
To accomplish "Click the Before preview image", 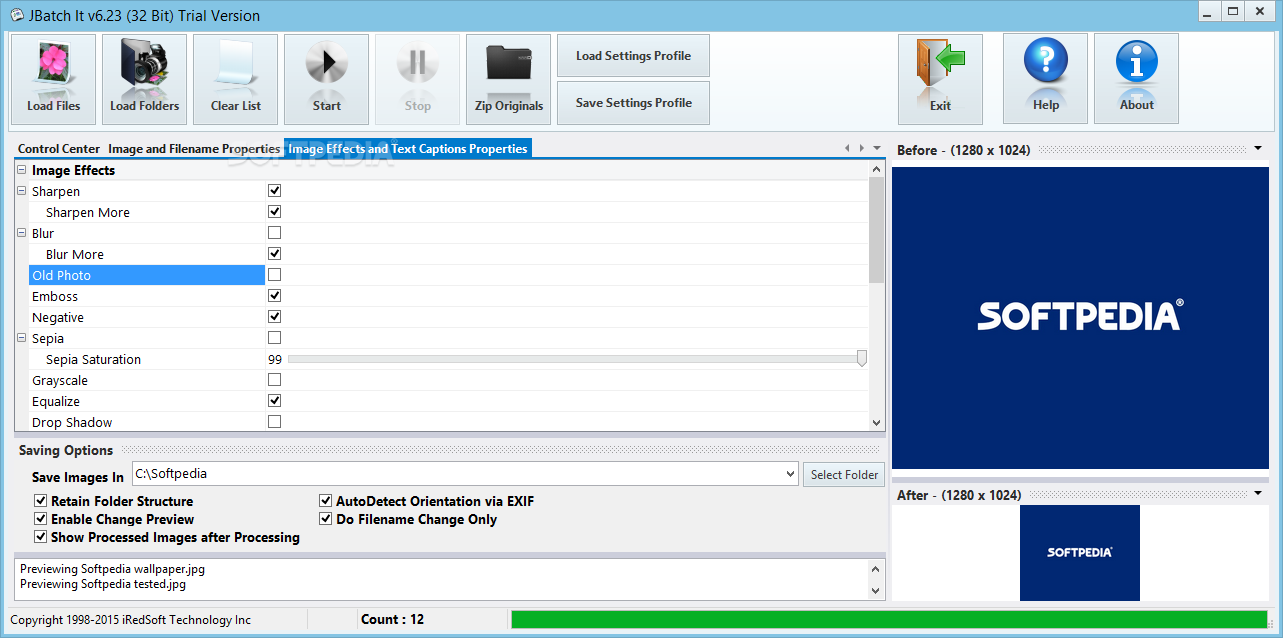I will [x=1079, y=317].
